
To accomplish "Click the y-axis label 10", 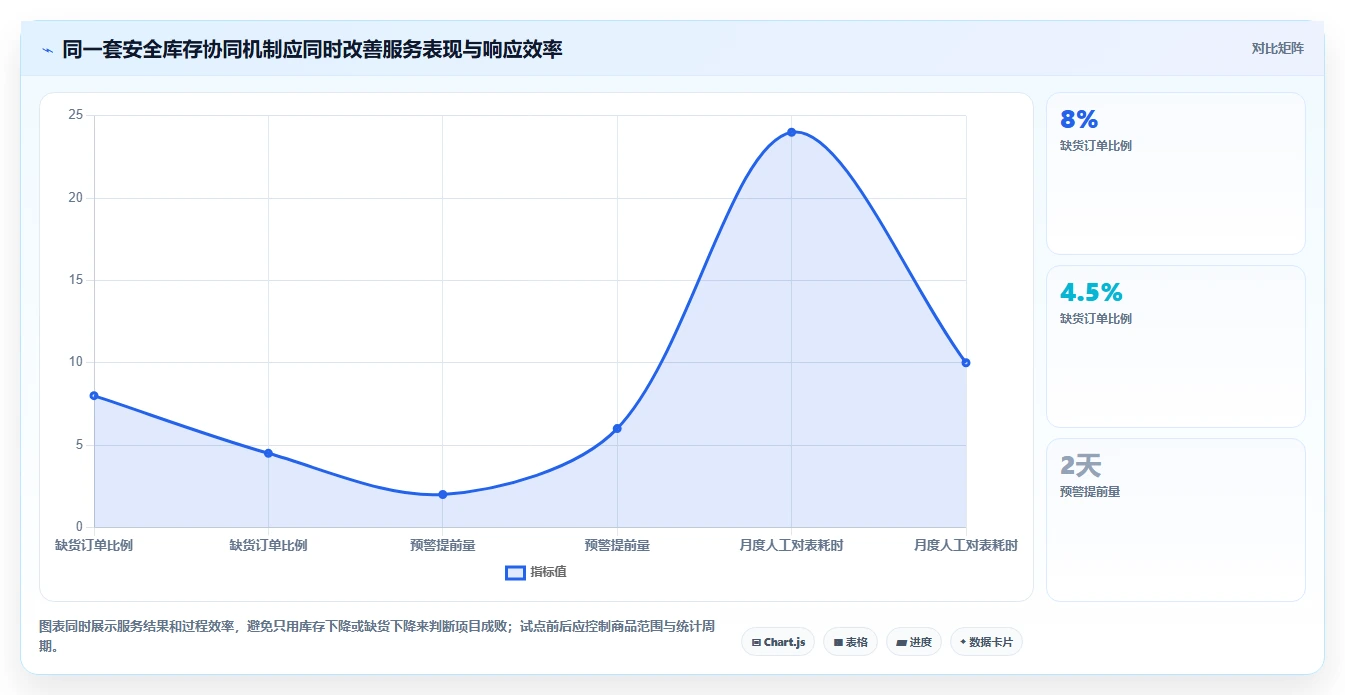I will (x=75, y=362).
